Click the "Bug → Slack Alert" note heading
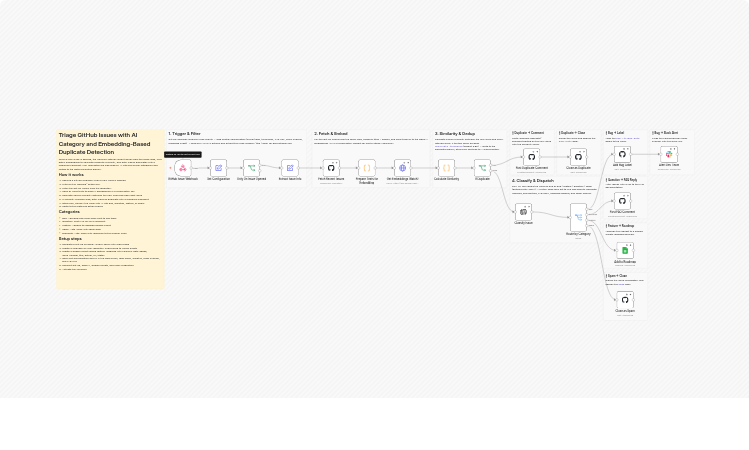This screenshot has width=749, height=450. (x=665, y=133)
